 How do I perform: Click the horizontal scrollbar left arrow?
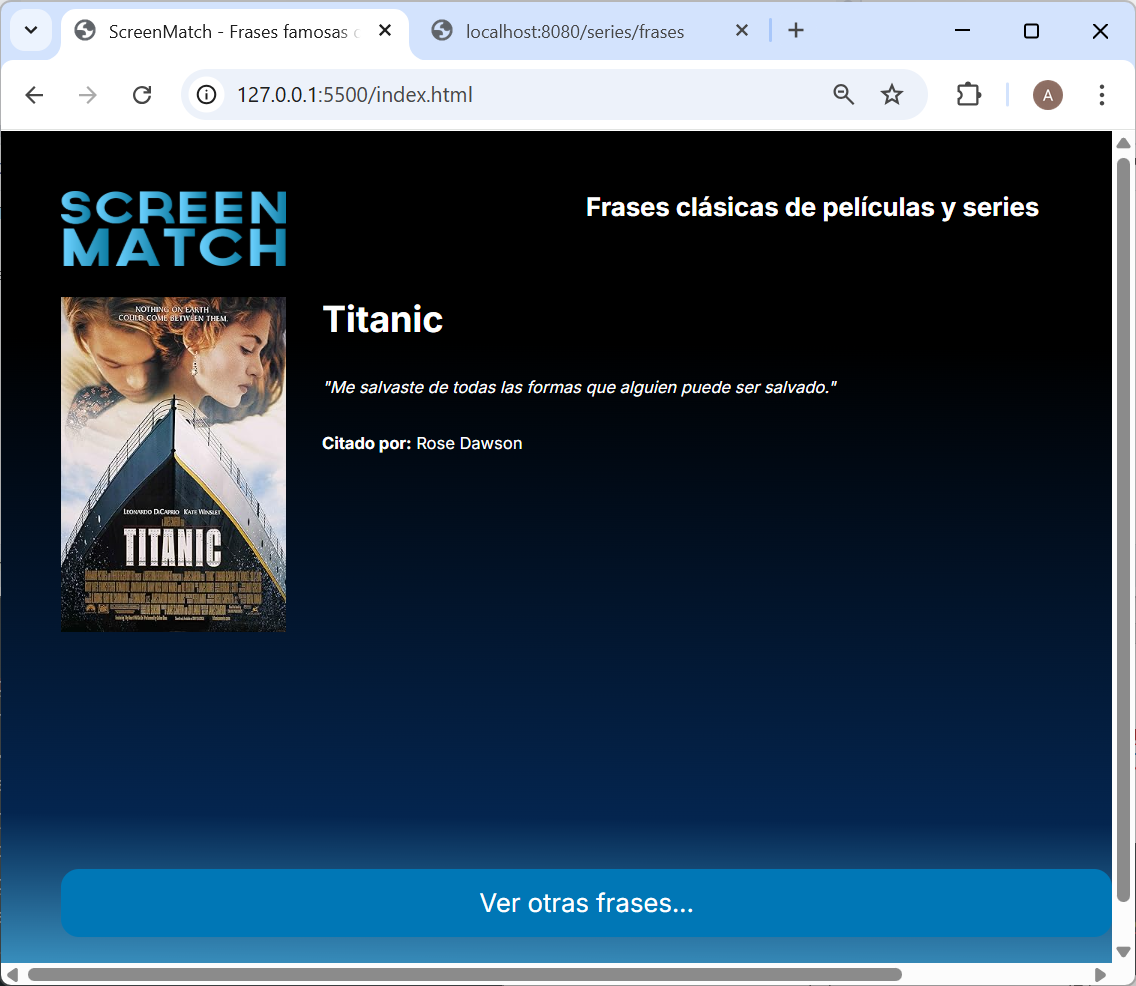coord(12,974)
